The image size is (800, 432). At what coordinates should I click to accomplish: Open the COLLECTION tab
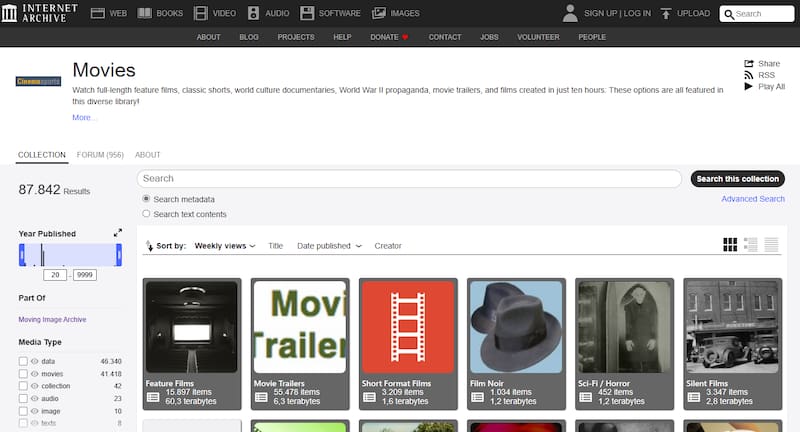pyautogui.click(x=42, y=155)
